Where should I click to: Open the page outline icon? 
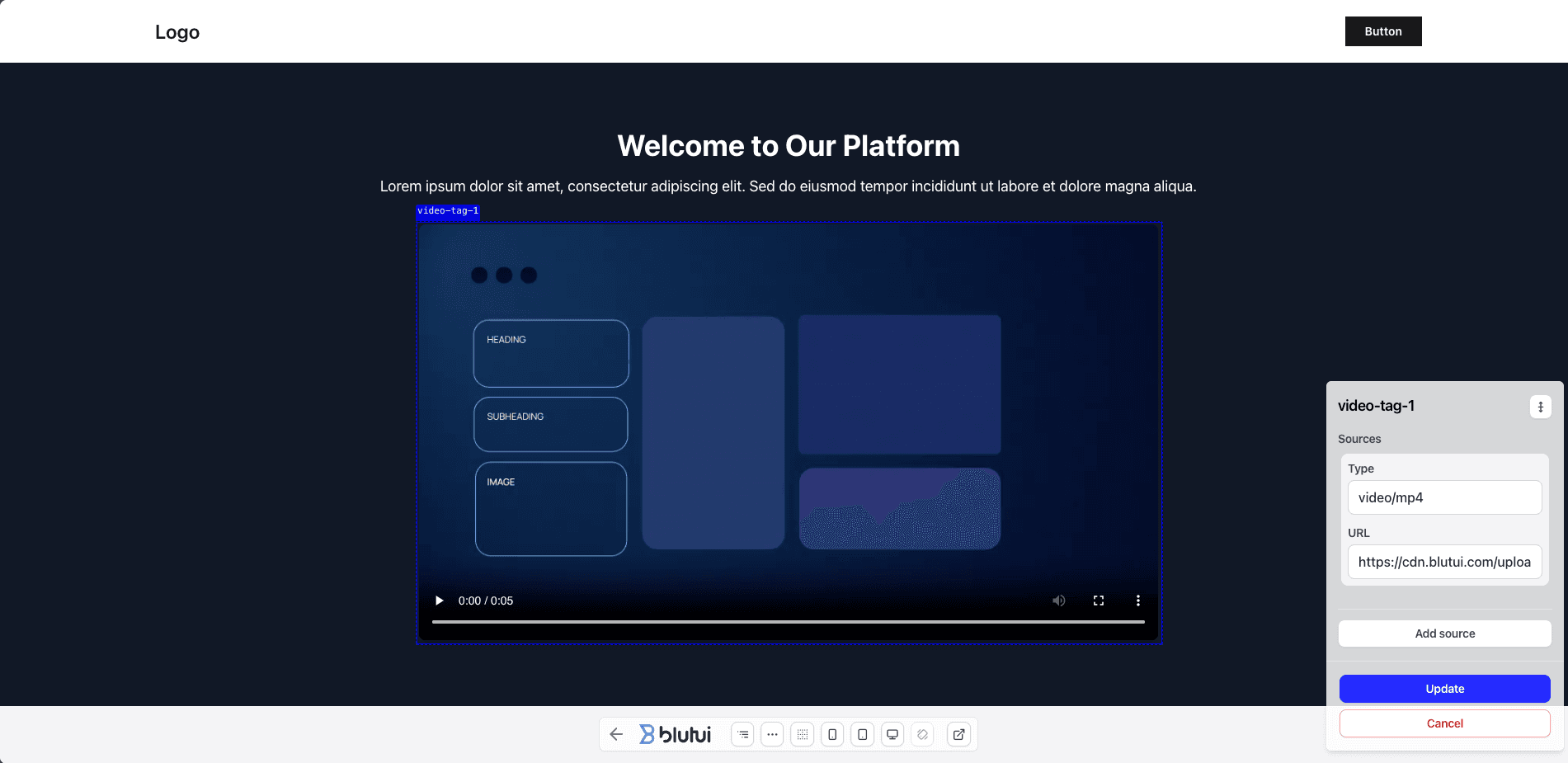(x=742, y=734)
